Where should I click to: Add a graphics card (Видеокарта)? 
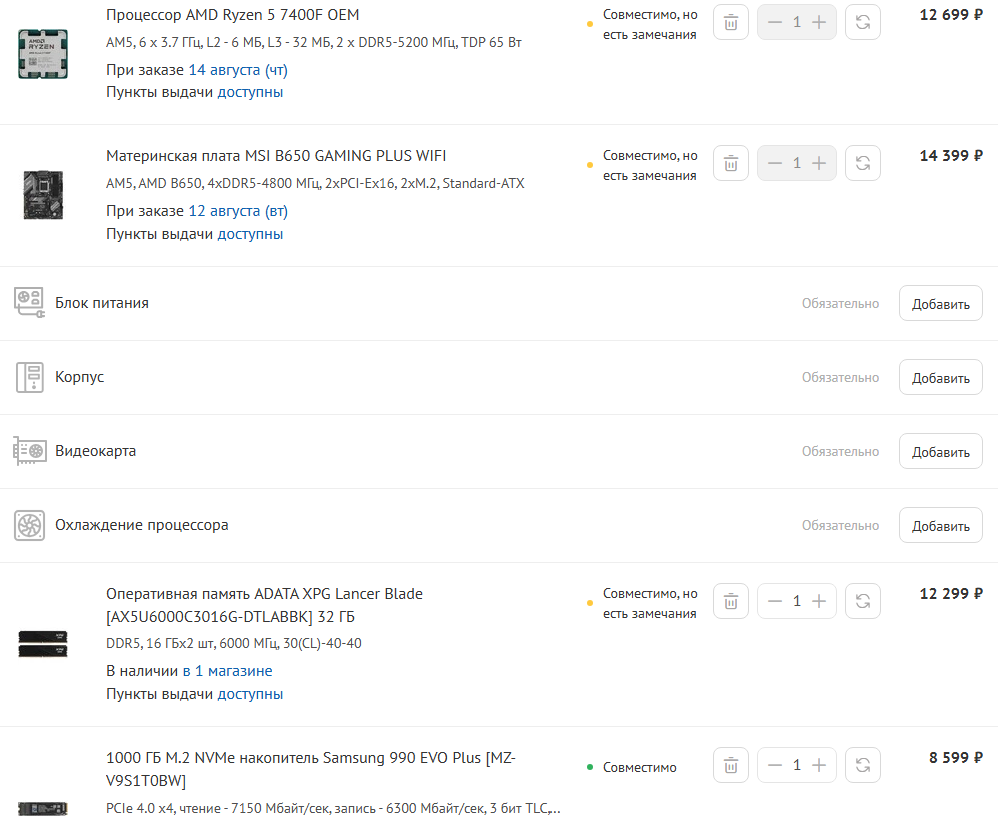(x=940, y=452)
